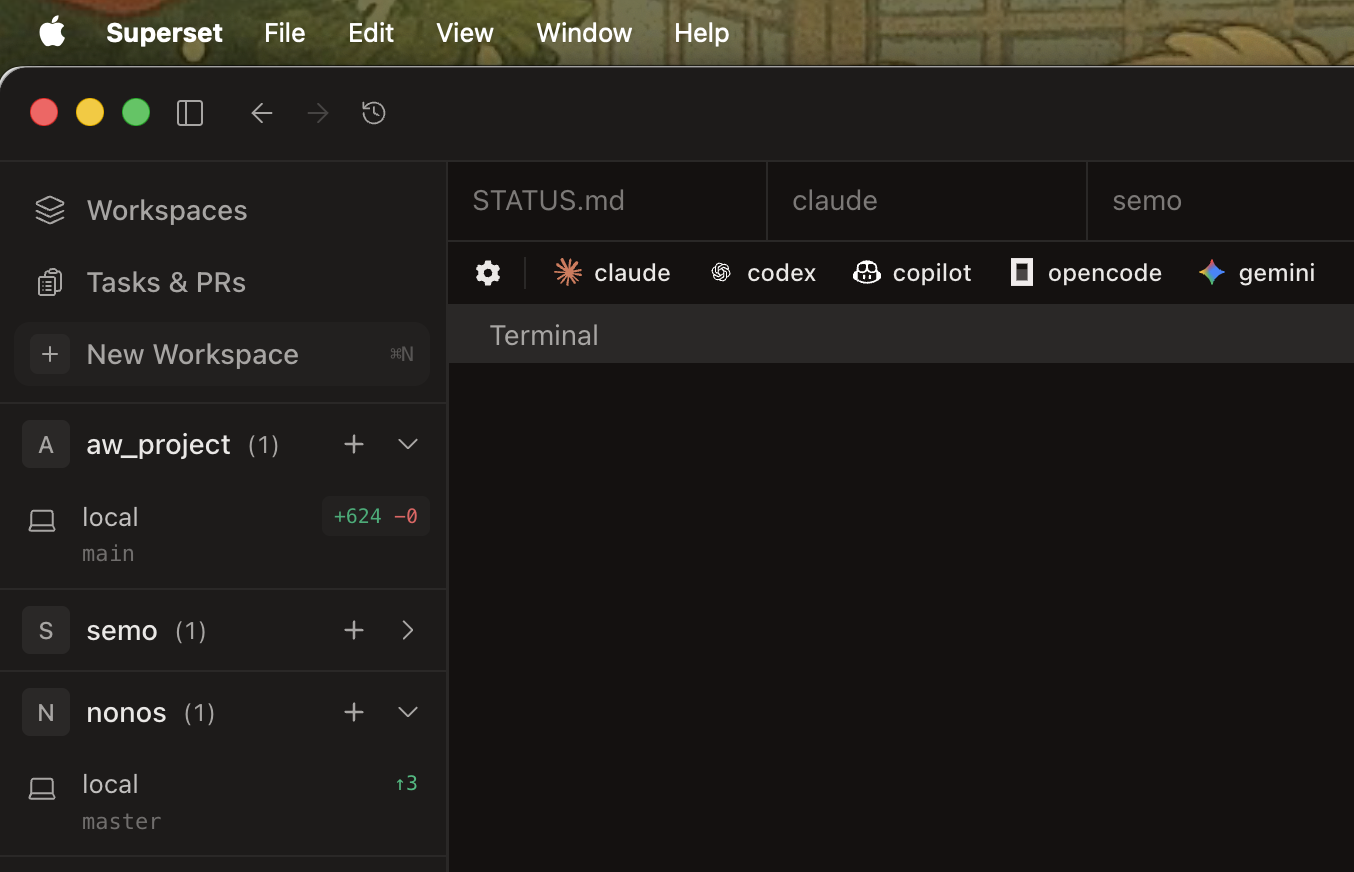
Task: Add a workspace to nonos
Action: pyautogui.click(x=354, y=712)
